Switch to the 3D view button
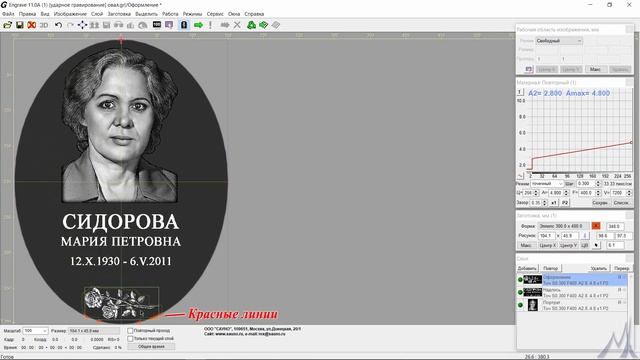The height and width of the screenshot is (360, 640). point(44,25)
